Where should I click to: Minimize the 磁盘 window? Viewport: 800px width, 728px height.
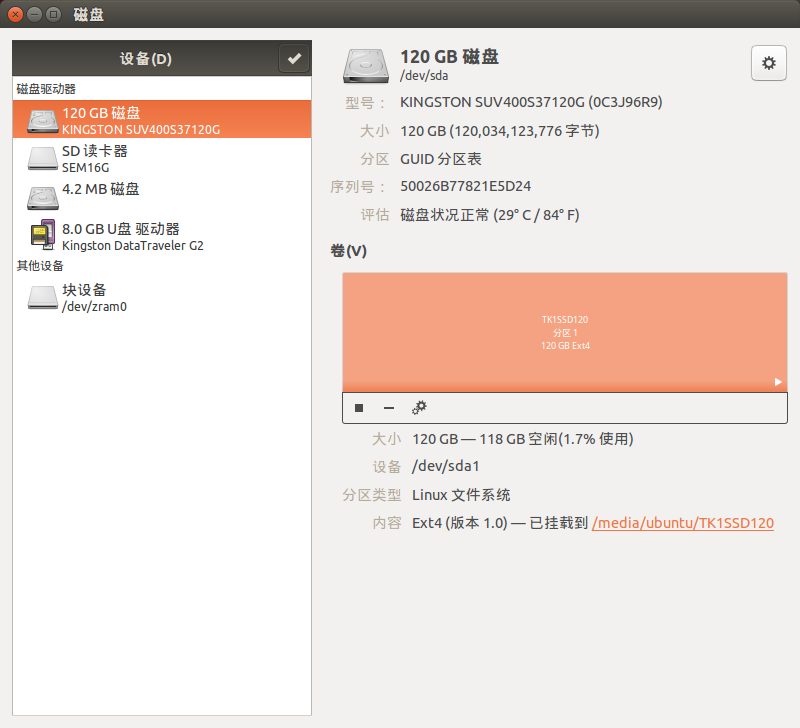34,14
